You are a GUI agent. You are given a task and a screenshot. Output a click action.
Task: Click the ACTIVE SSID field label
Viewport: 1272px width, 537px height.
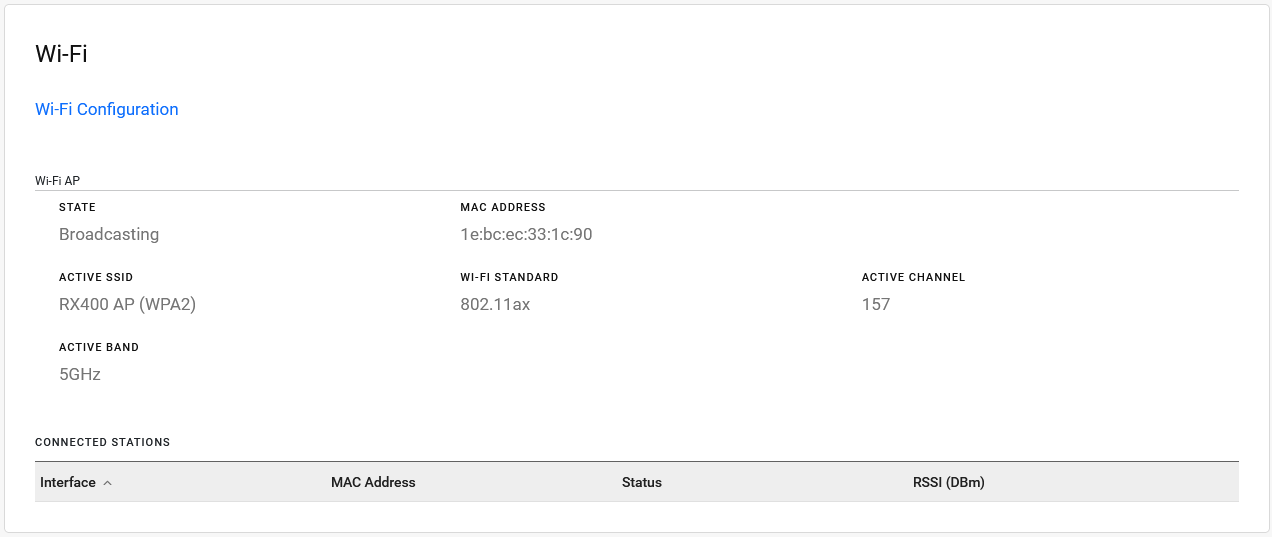click(96, 277)
